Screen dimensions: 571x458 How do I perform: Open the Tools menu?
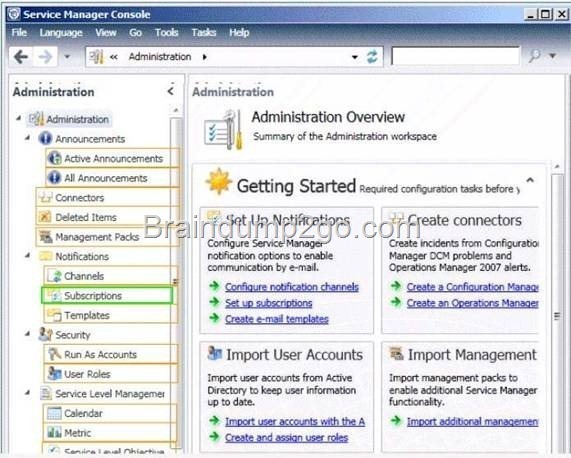pos(166,33)
